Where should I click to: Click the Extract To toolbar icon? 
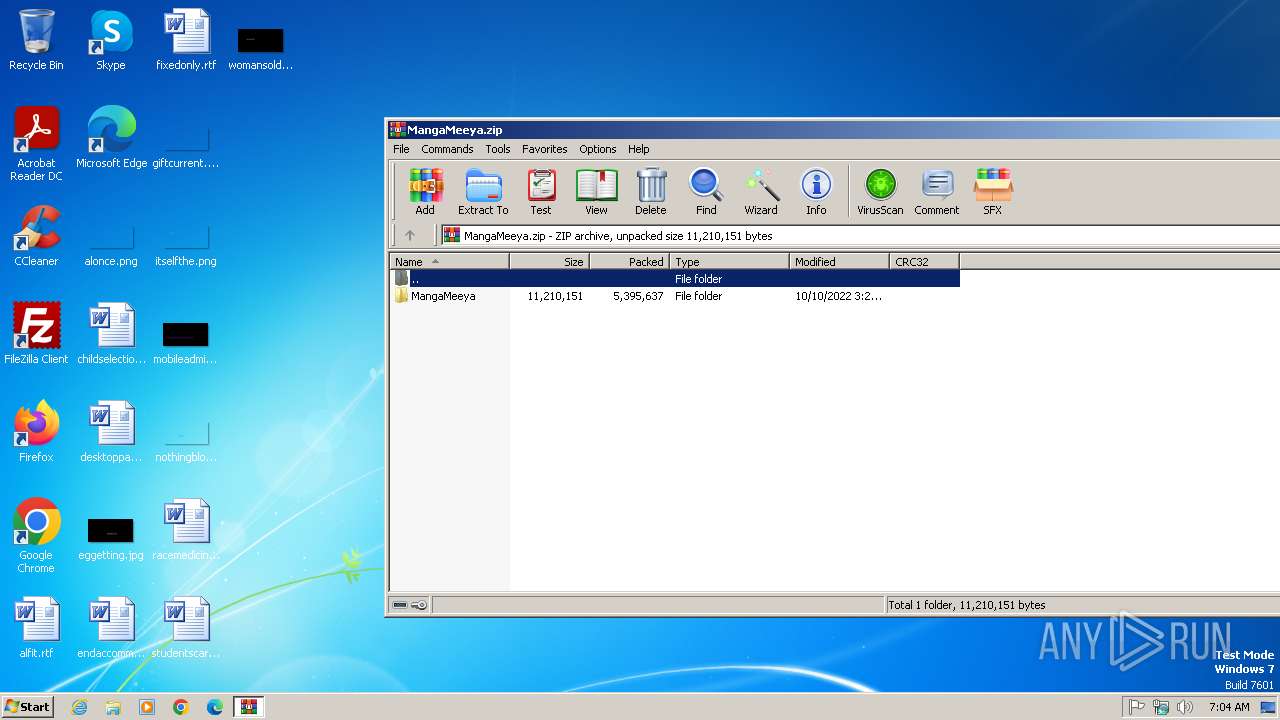point(483,191)
